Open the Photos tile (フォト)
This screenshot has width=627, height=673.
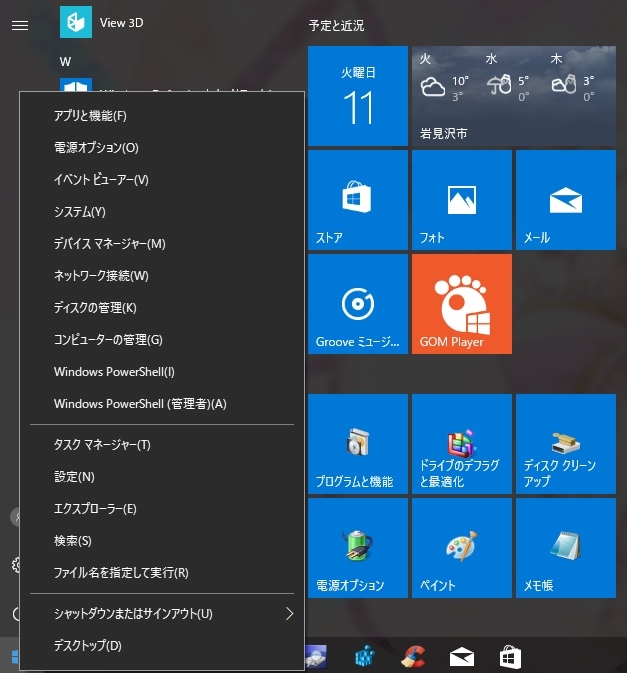tap(462, 200)
